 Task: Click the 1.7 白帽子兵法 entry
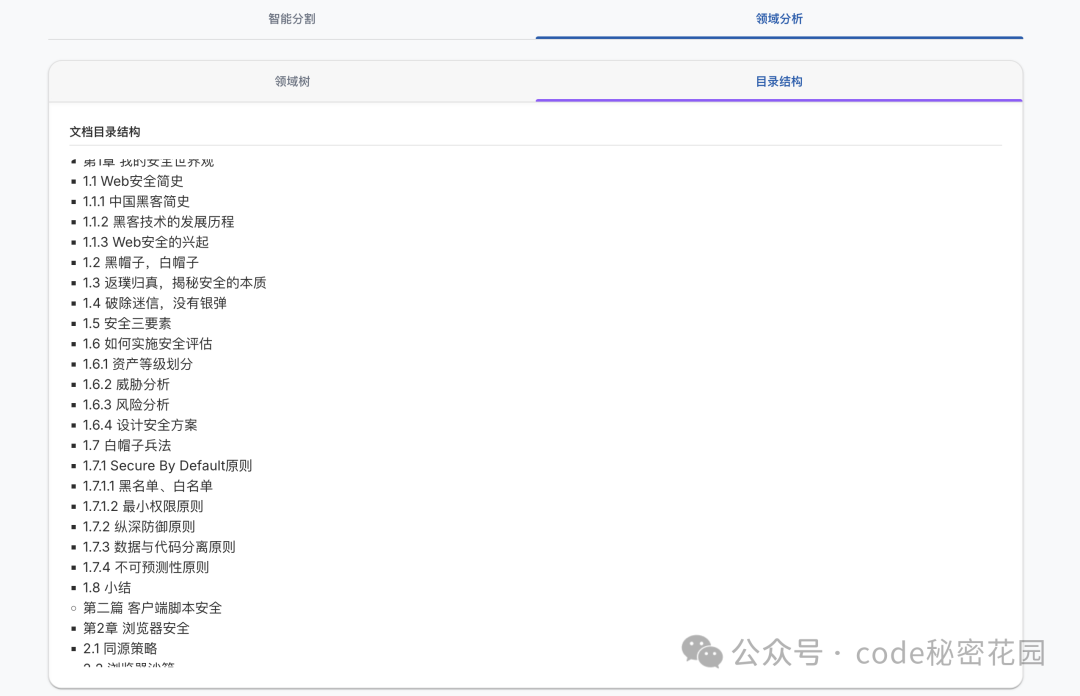127,445
